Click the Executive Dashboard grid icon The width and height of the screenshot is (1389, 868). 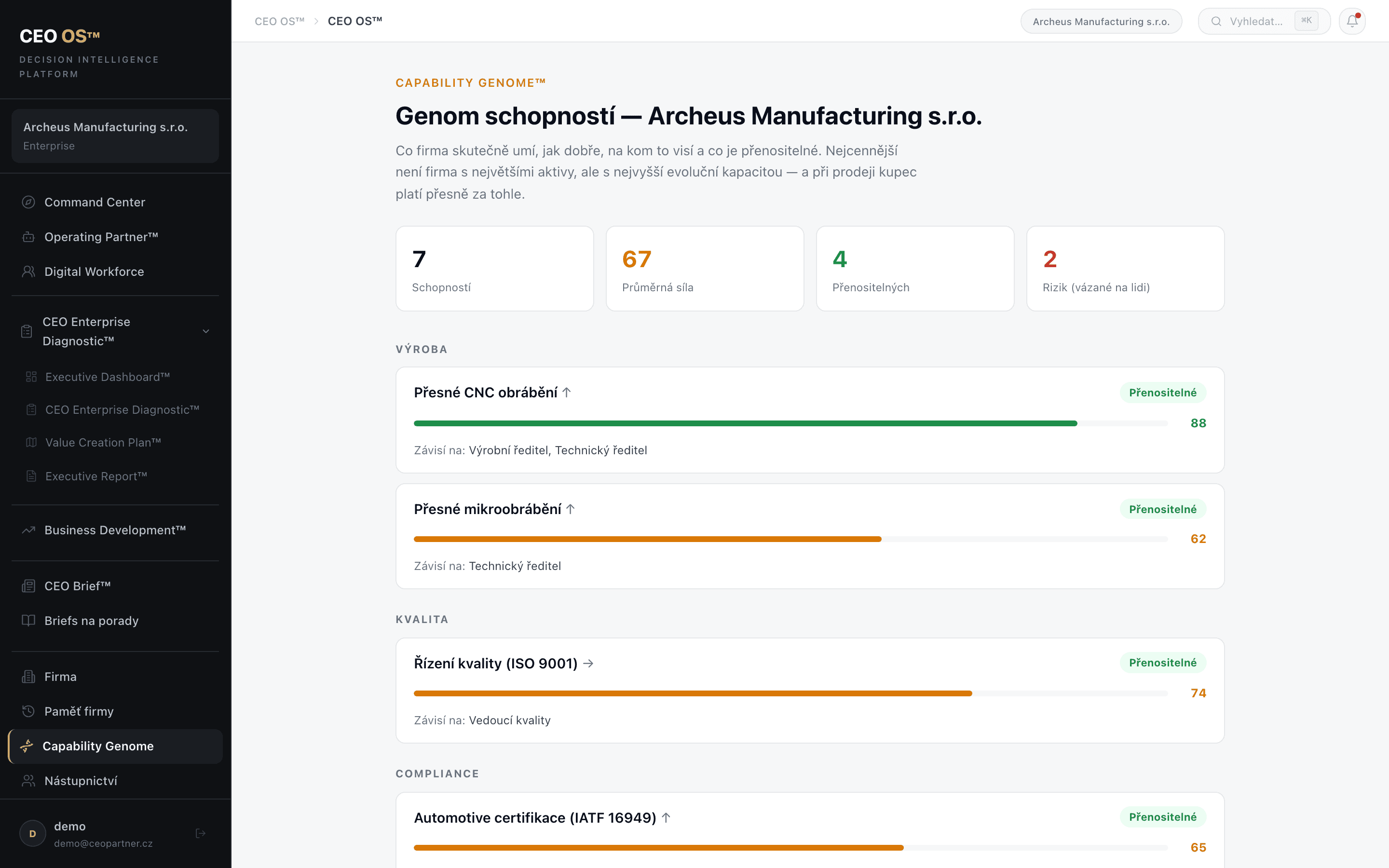(x=31, y=377)
